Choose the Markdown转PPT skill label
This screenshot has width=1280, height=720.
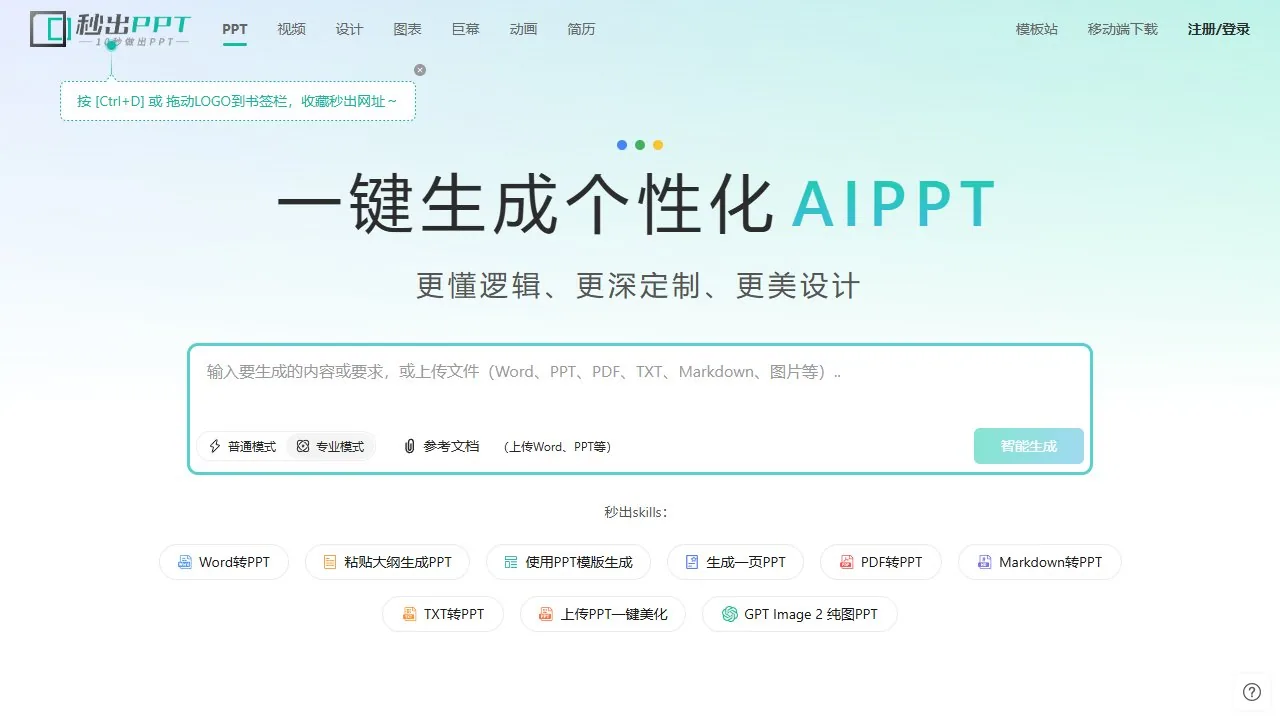tap(1051, 562)
